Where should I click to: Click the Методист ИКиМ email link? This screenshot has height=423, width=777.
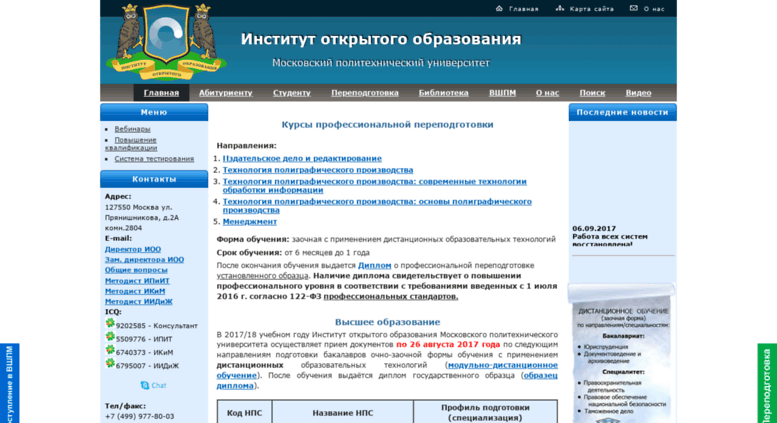pyautogui.click(x=134, y=291)
